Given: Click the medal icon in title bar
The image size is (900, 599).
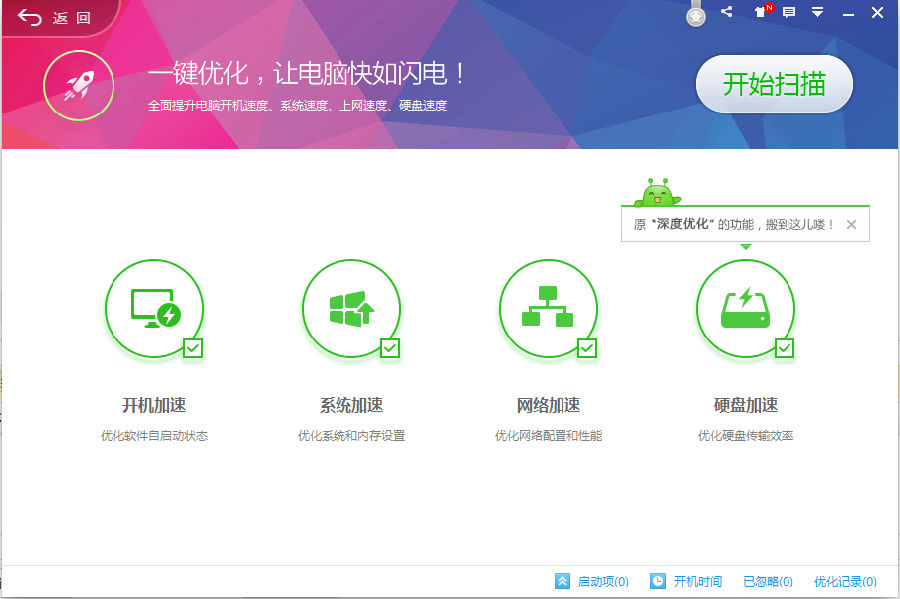Looking at the screenshot, I should (696, 15).
